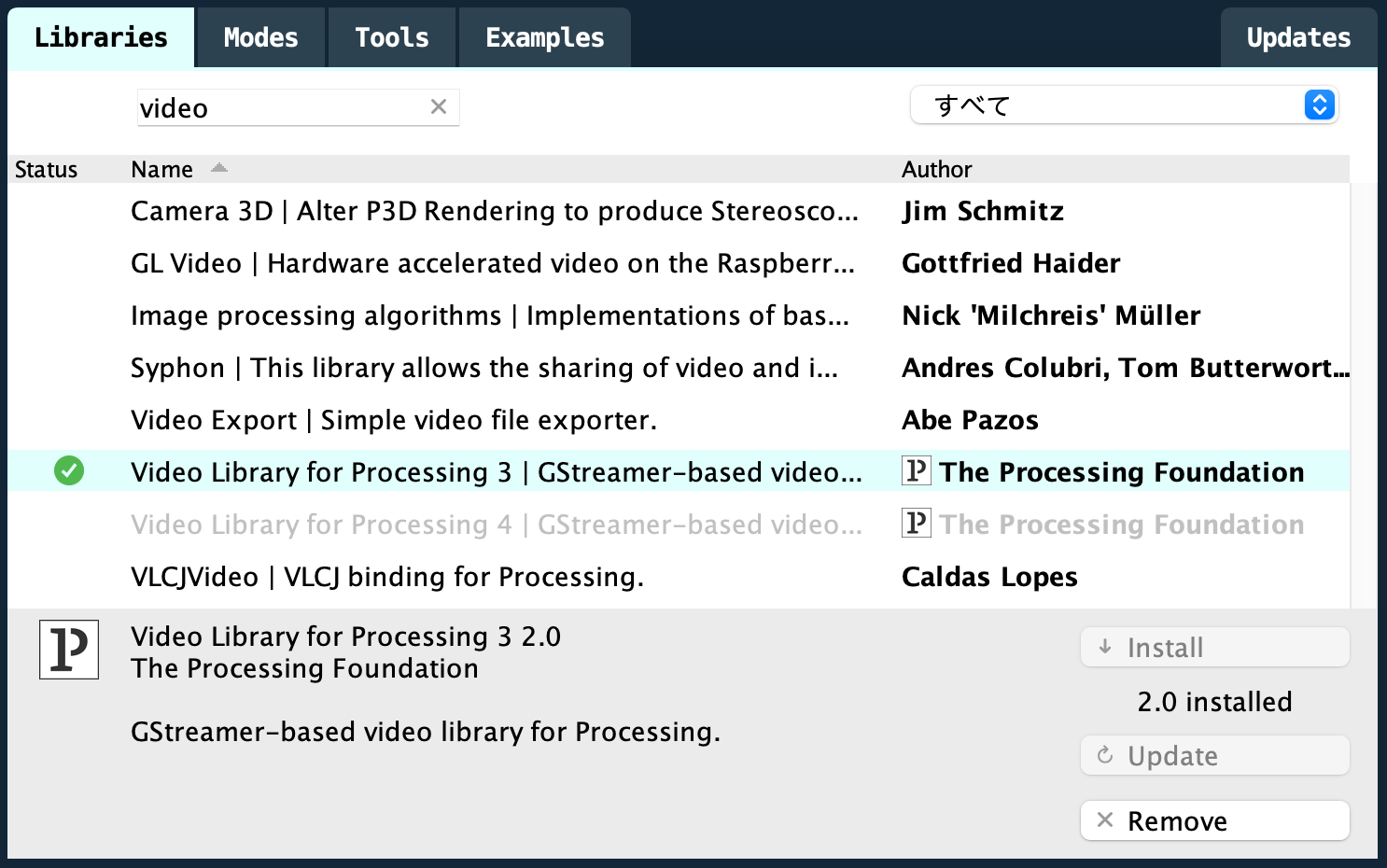Open the category filter dropdown

click(1124, 105)
